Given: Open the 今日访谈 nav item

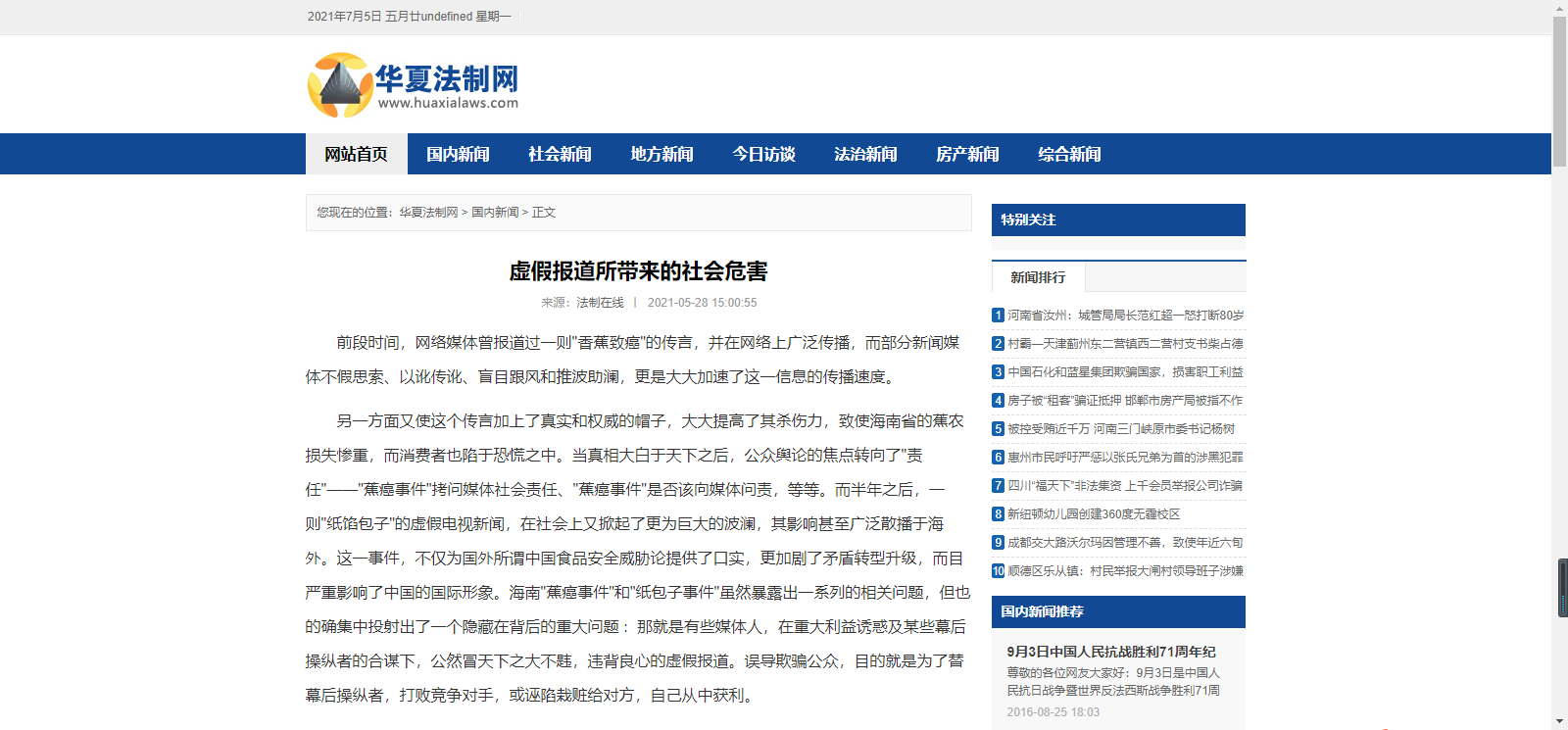Looking at the screenshot, I should tap(764, 154).
